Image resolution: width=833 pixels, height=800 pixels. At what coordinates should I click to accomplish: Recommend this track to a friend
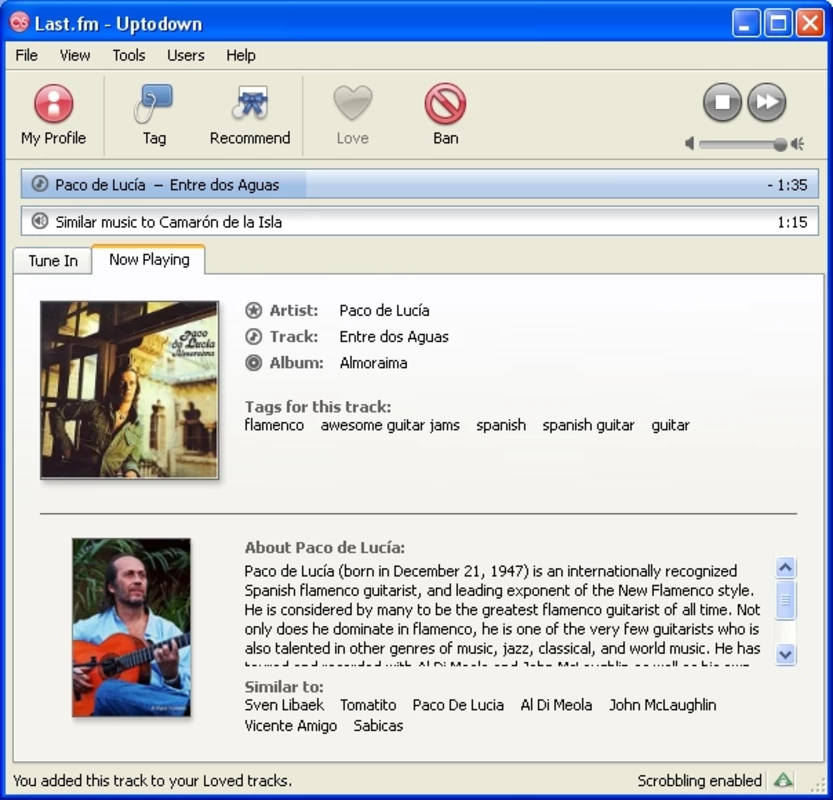point(250,115)
